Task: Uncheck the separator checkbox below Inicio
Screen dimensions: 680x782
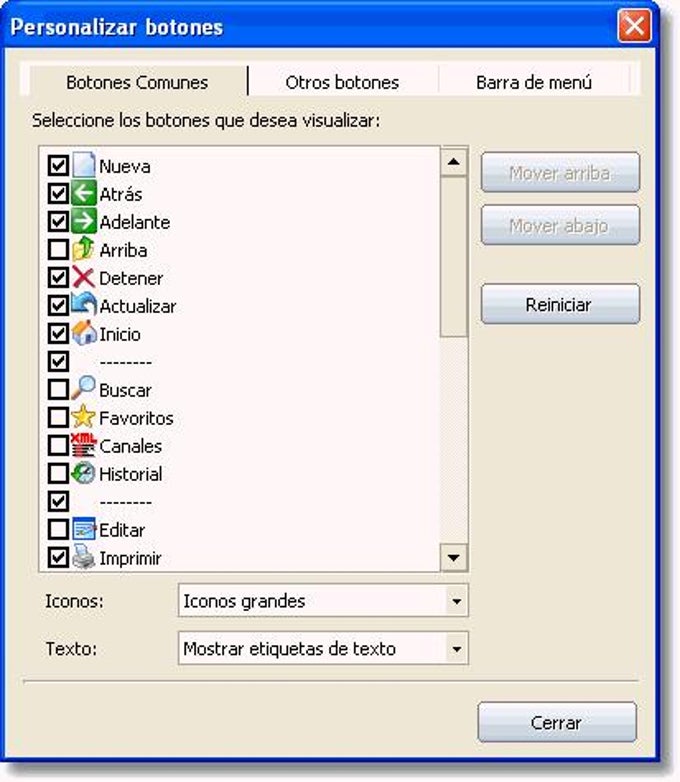Action: (x=58, y=361)
